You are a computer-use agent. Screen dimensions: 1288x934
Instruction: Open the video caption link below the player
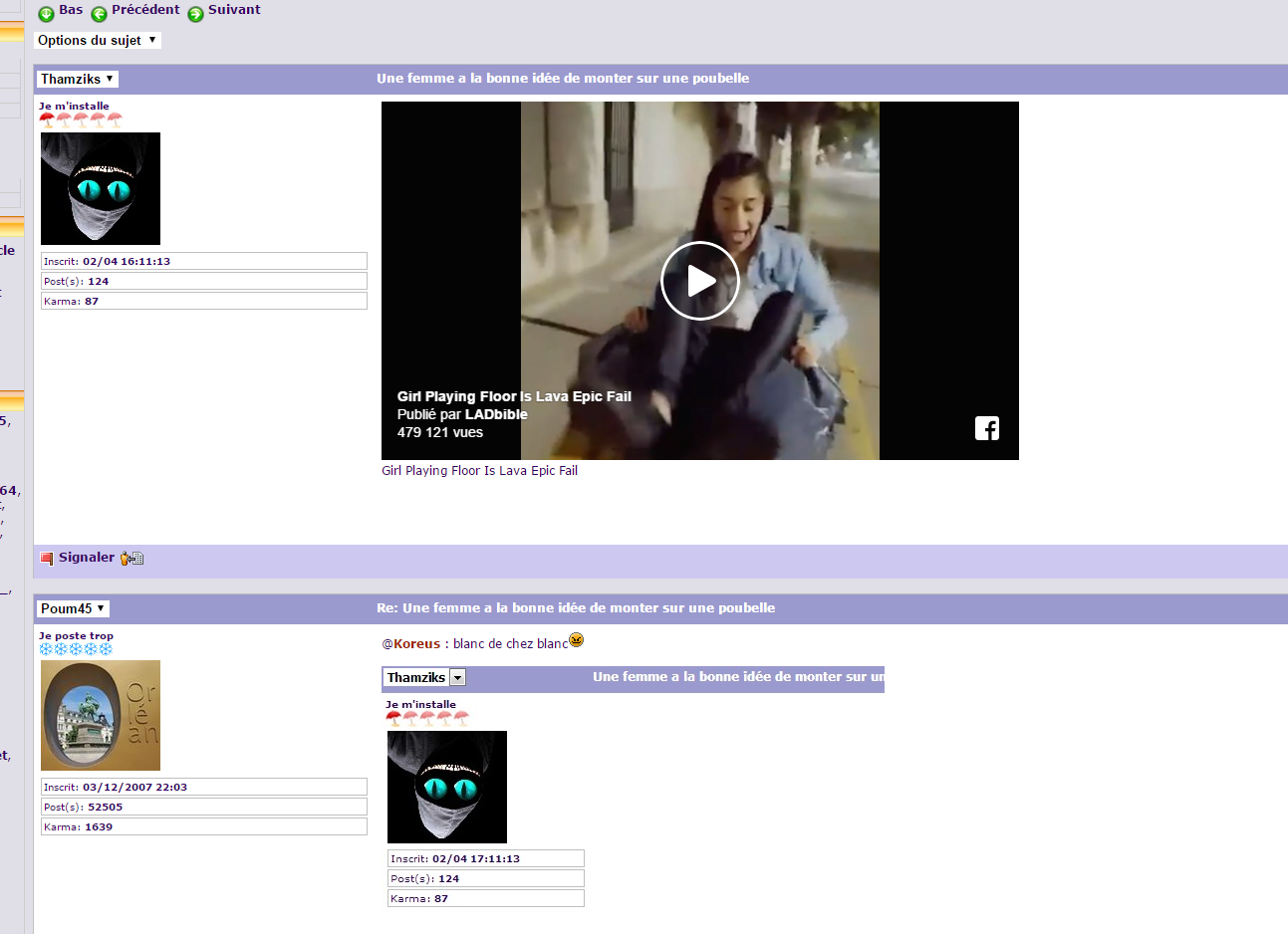[x=479, y=471]
